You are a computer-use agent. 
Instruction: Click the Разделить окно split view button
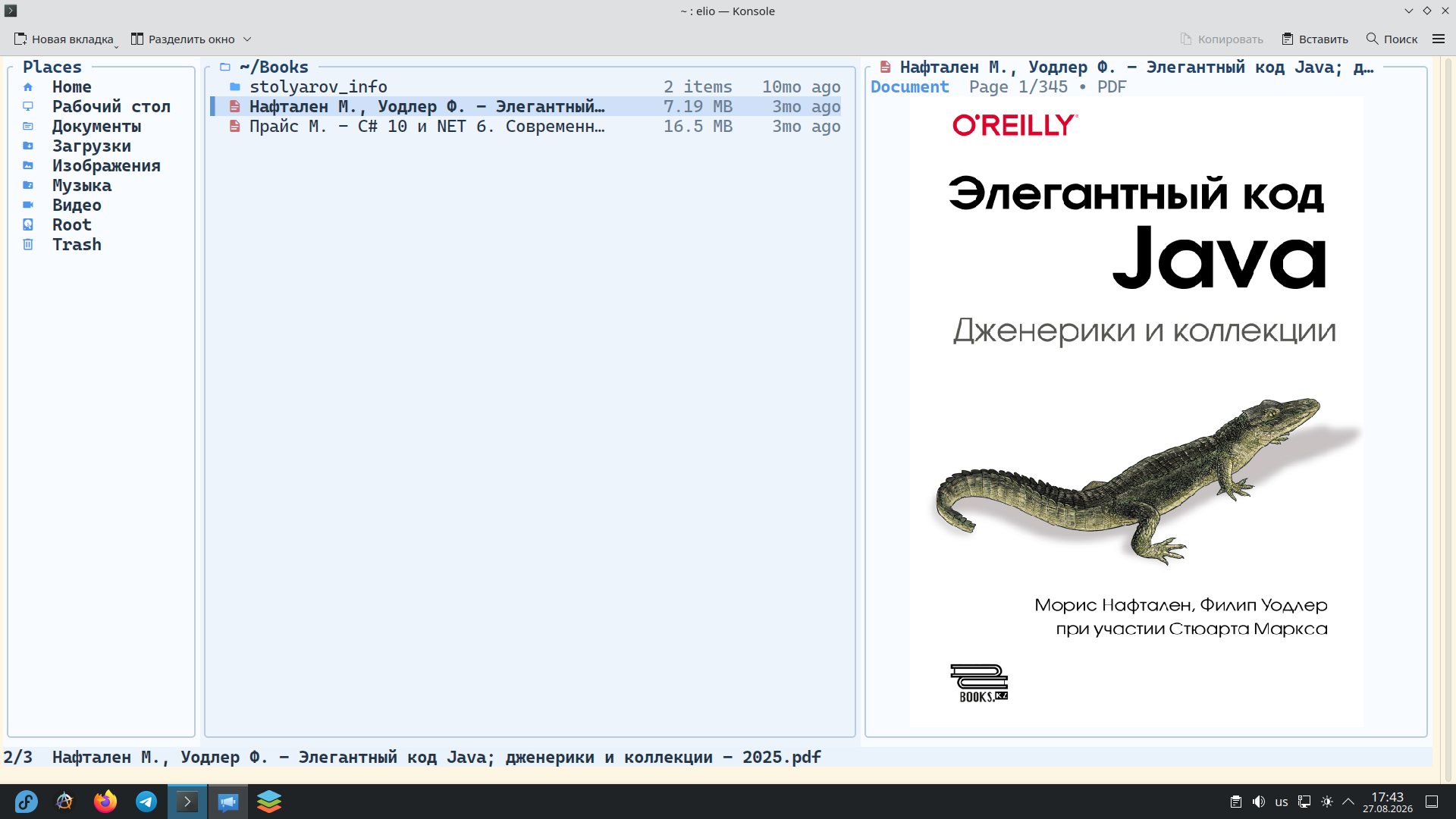coord(183,39)
